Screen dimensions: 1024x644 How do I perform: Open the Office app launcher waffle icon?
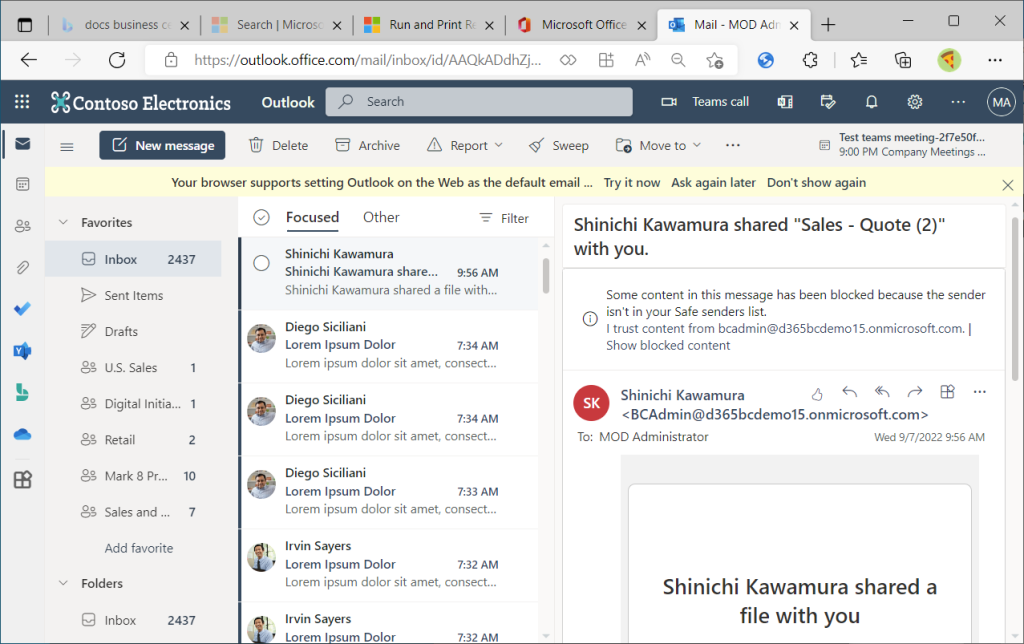coord(22,102)
